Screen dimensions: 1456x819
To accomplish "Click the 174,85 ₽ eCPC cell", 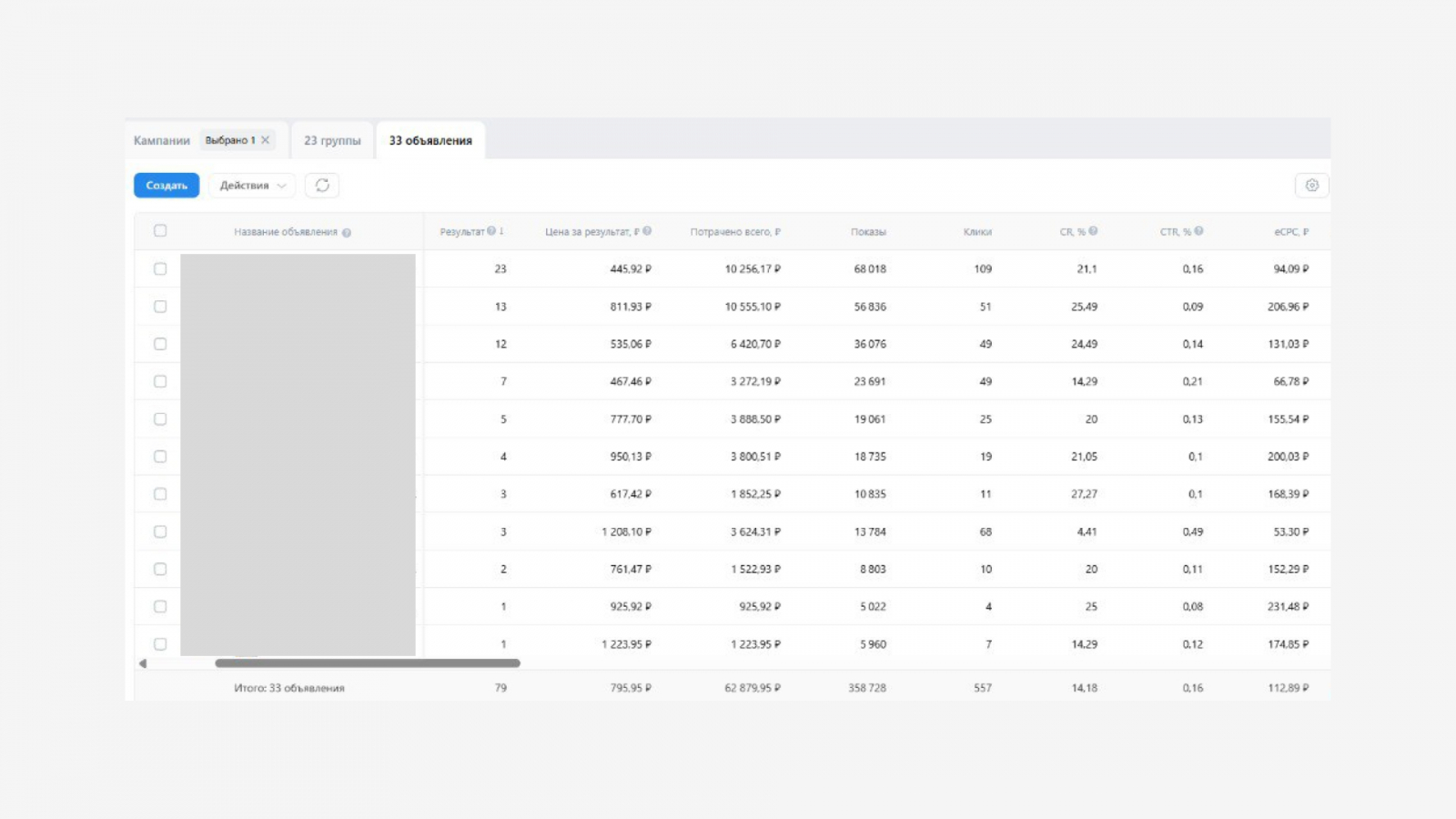I will coord(1289,644).
